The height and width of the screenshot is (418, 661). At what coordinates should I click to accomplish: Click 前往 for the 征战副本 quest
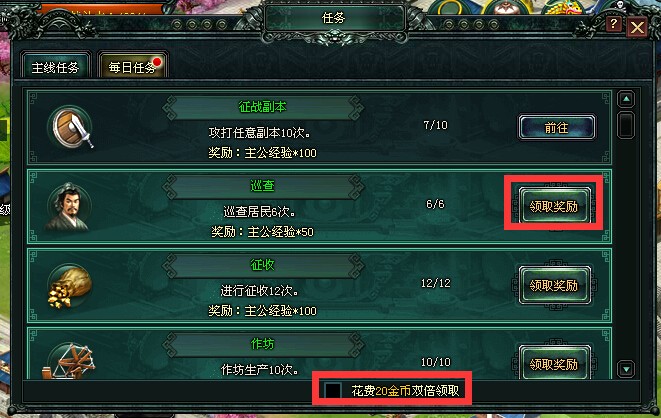[556, 127]
